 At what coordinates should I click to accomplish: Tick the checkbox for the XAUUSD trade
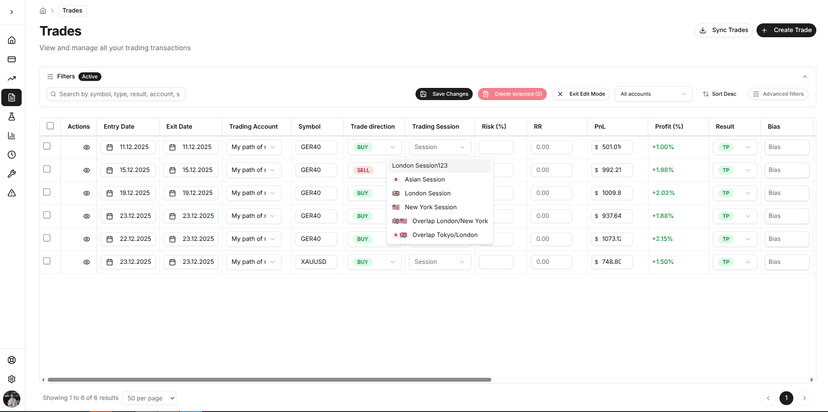click(x=47, y=261)
